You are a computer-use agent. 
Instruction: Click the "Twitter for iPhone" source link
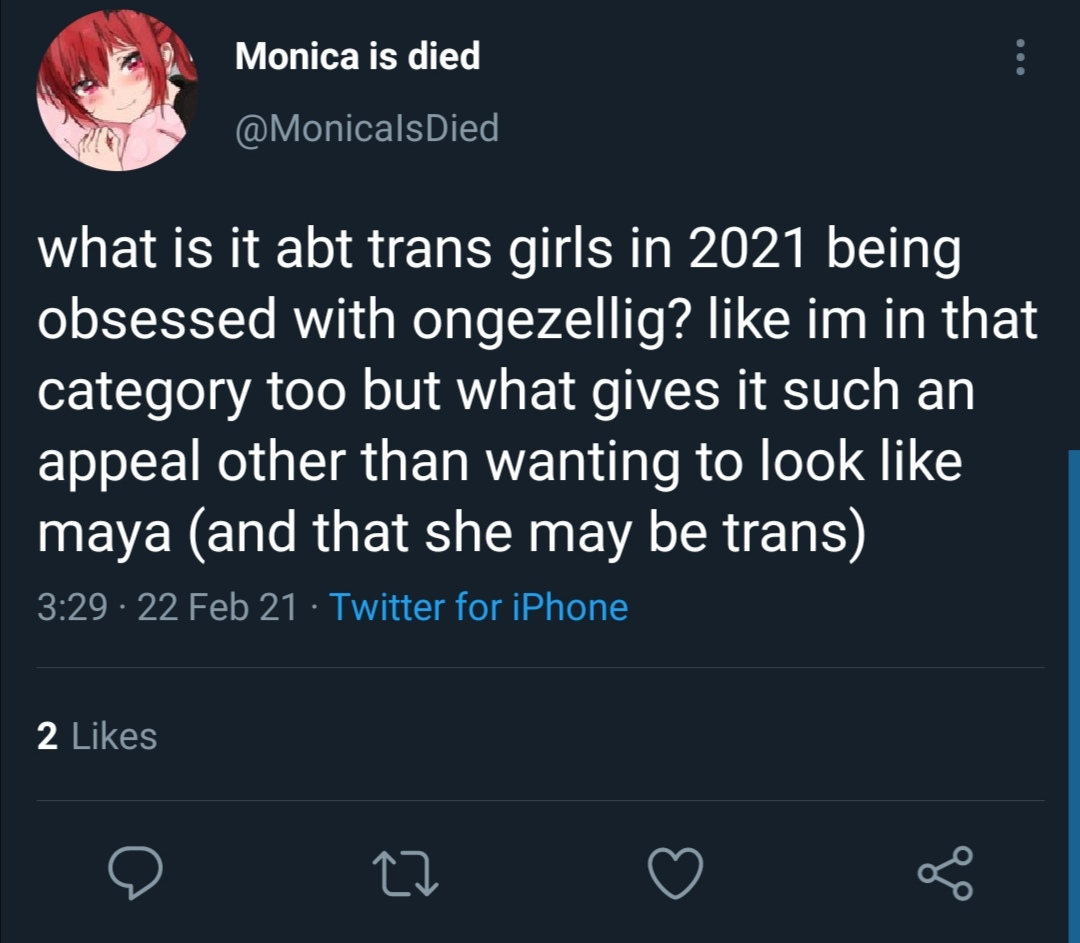478,607
